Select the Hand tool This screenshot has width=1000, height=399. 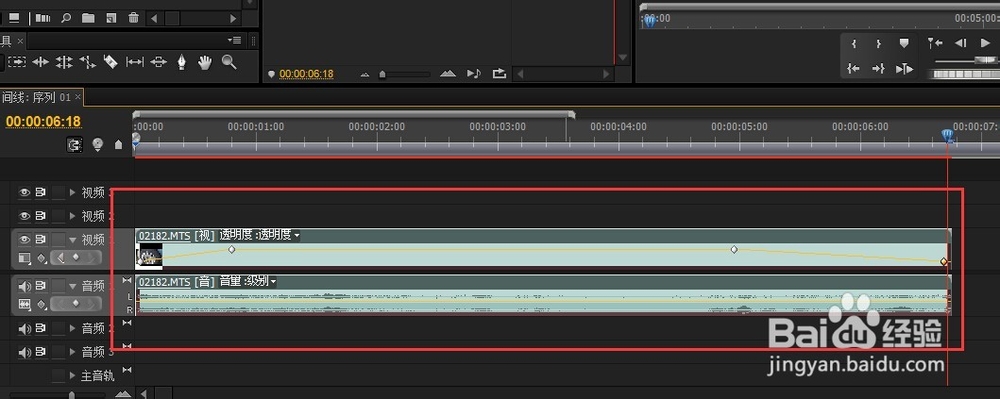tap(205, 62)
